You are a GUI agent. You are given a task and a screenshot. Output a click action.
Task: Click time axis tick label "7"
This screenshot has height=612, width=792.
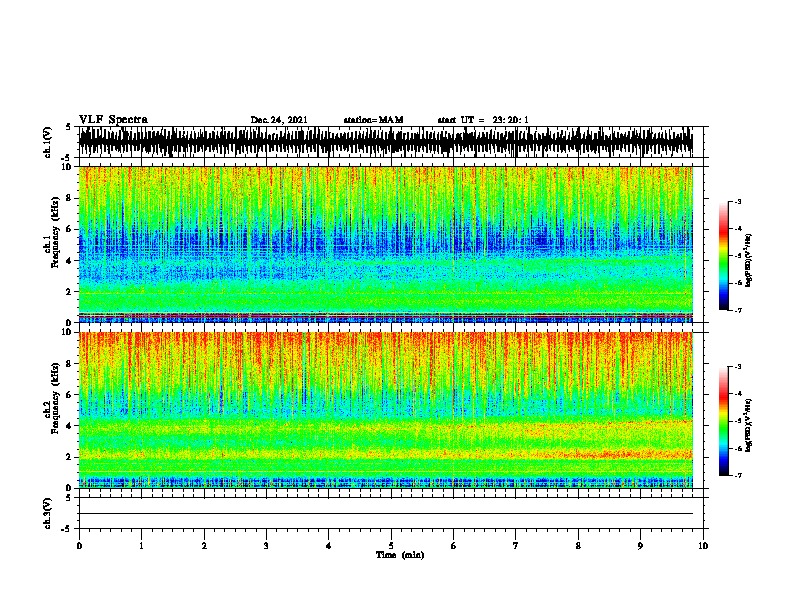click(516, 546)
